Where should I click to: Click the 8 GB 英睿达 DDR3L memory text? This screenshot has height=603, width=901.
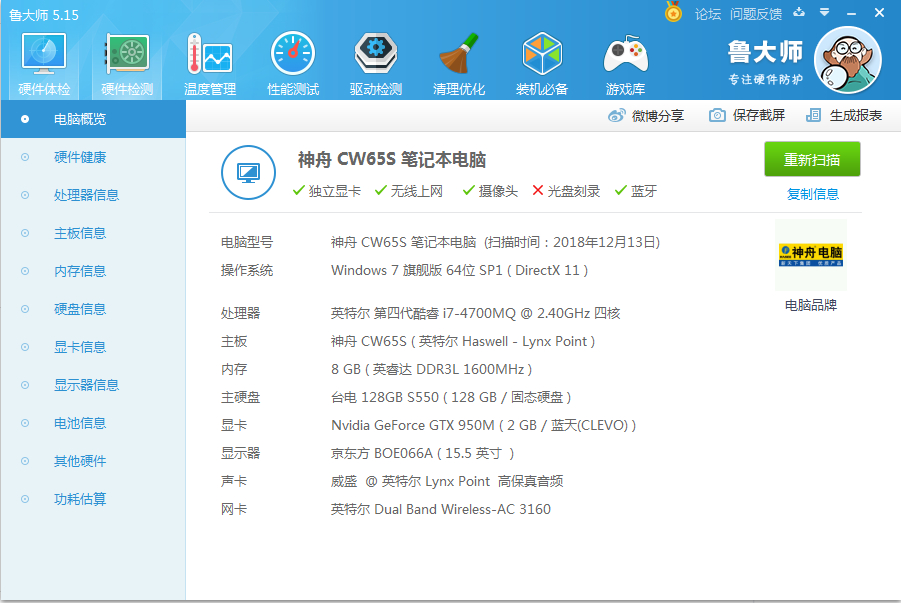(x=432, y=369)
